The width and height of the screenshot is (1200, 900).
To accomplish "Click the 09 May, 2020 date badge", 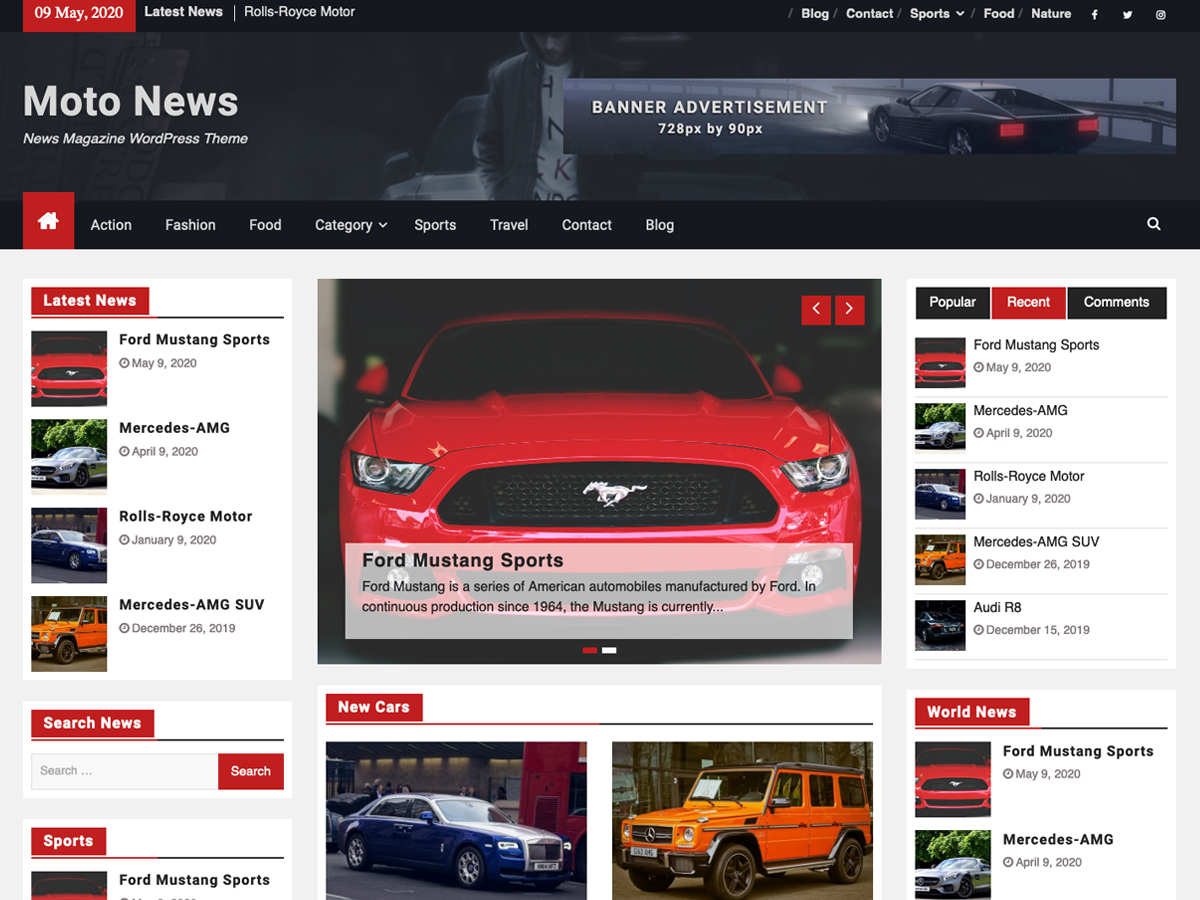I will (x=79, y=14).
